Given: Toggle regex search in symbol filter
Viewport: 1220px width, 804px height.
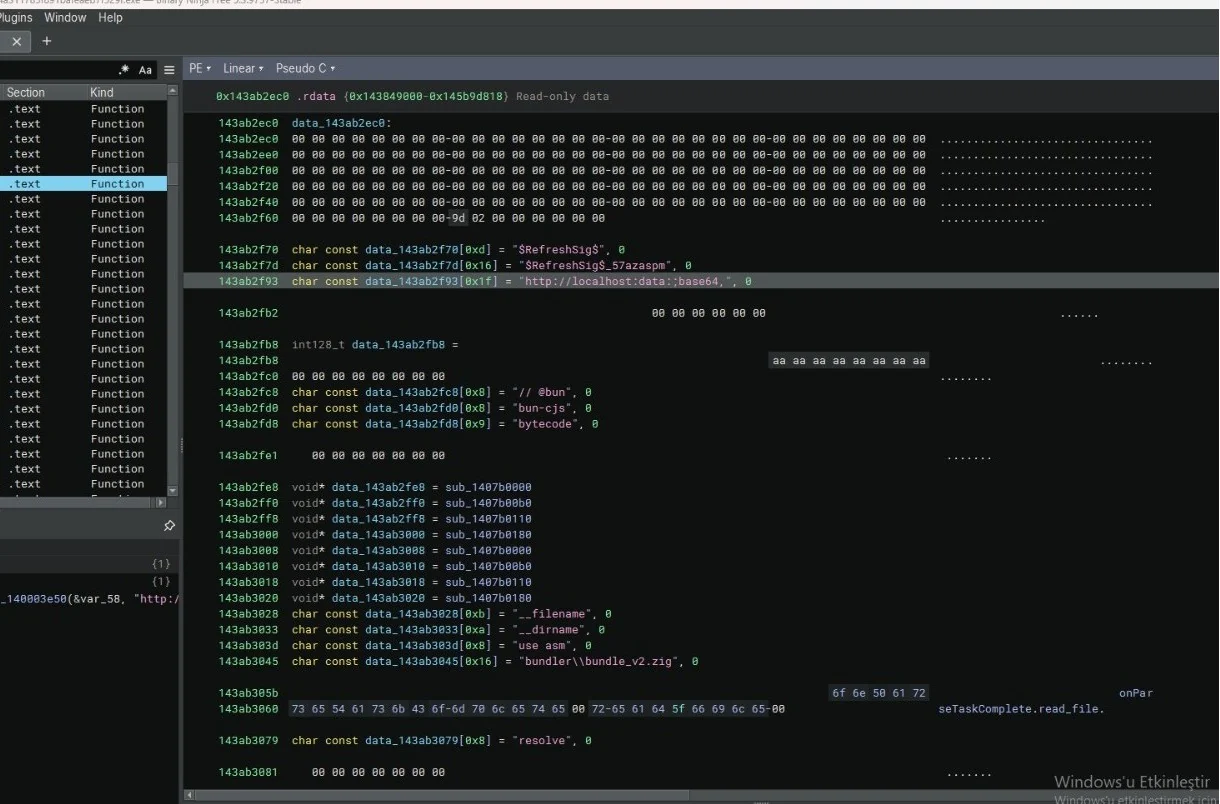Looking at the screenshot, I should tap(124, 70).
